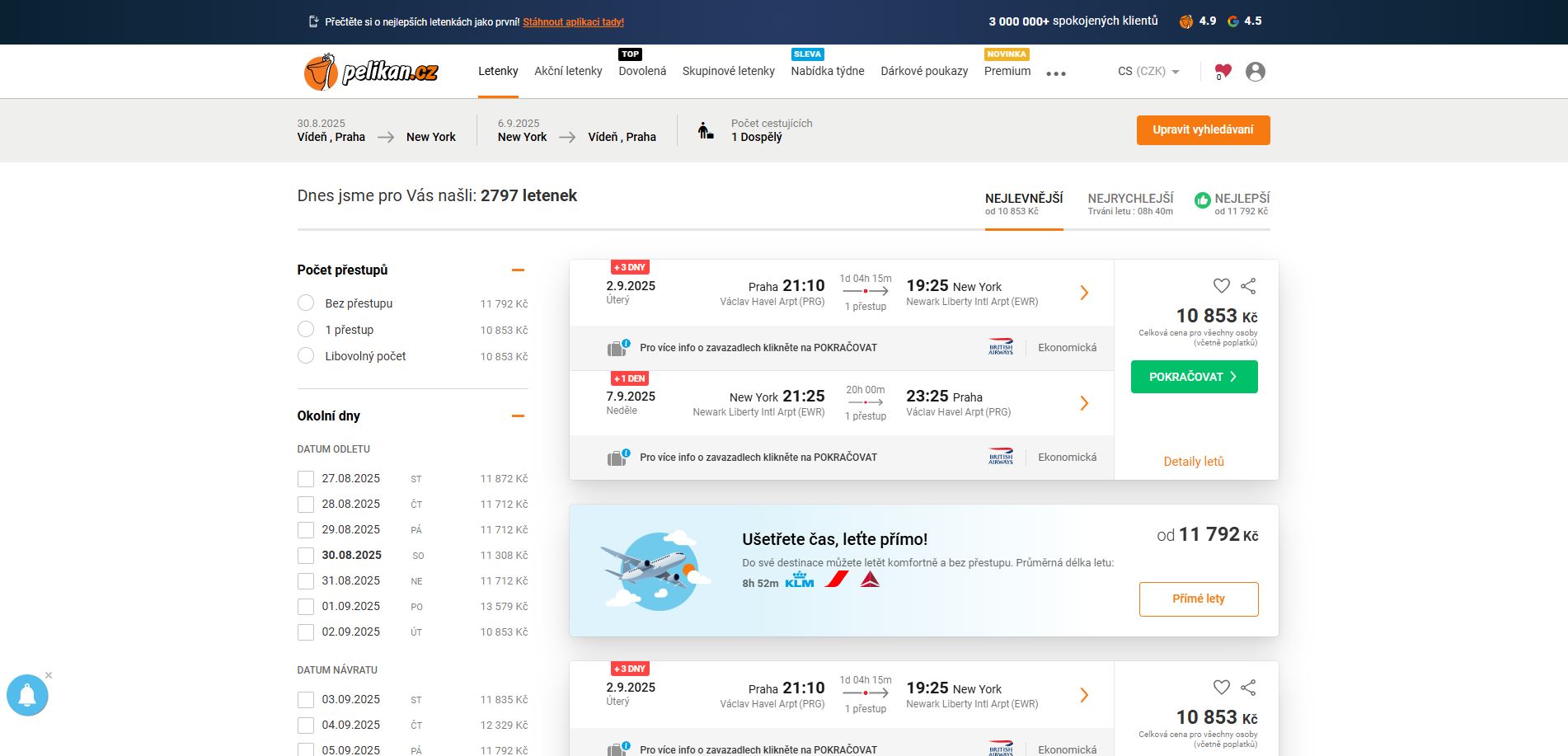Expand New York to Praha 7.9.2025 flight details

tap(1084, 403)
